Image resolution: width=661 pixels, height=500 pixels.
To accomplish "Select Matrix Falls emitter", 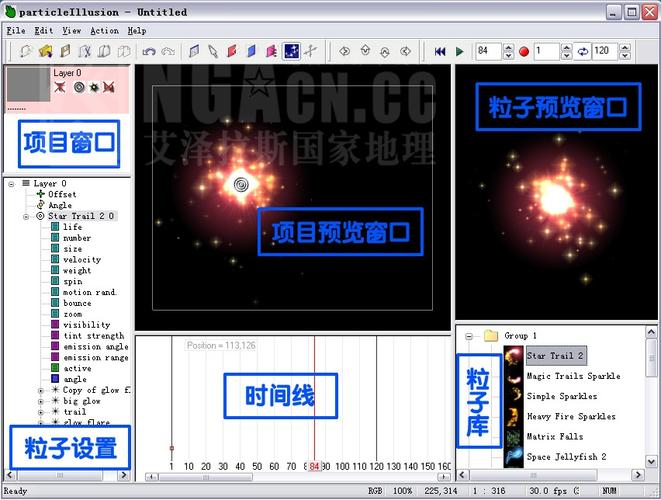I will coord(555,437).
